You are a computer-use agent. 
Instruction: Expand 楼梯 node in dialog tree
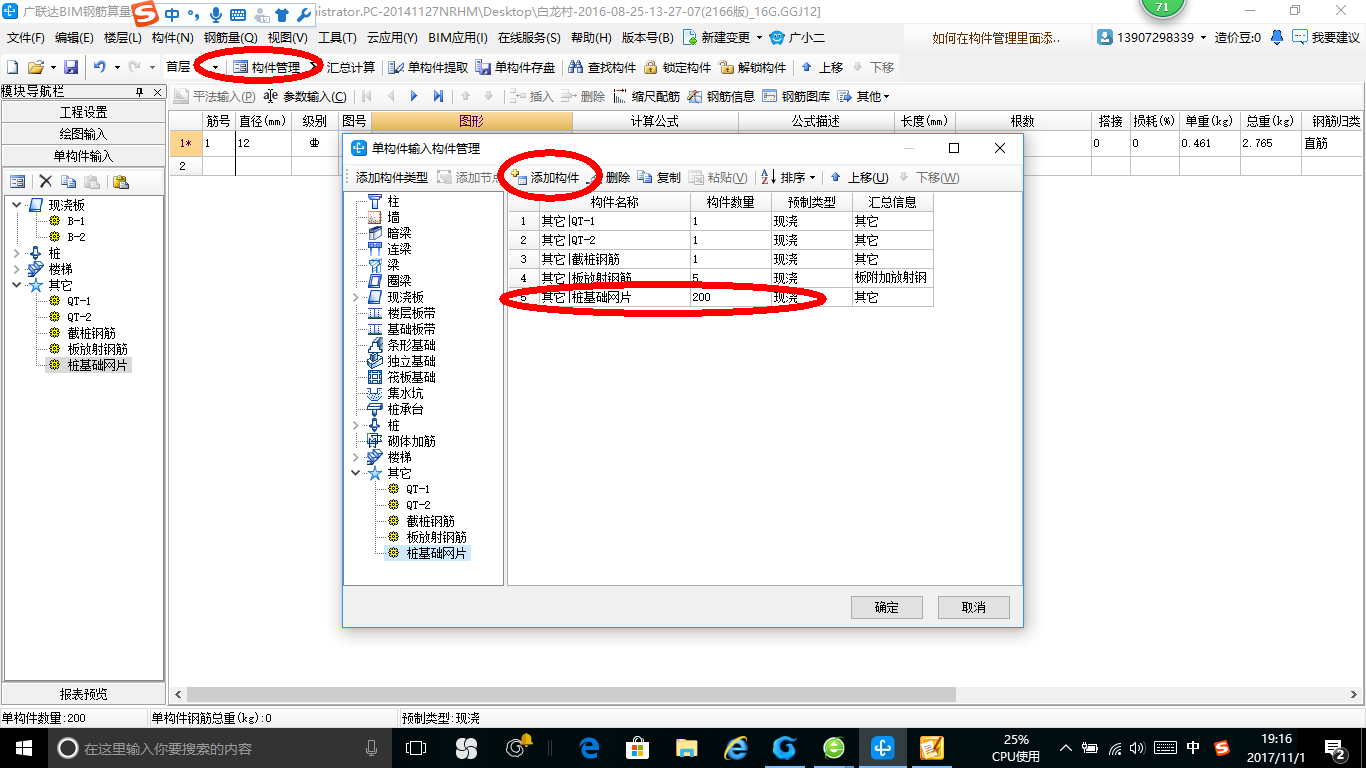356,457
